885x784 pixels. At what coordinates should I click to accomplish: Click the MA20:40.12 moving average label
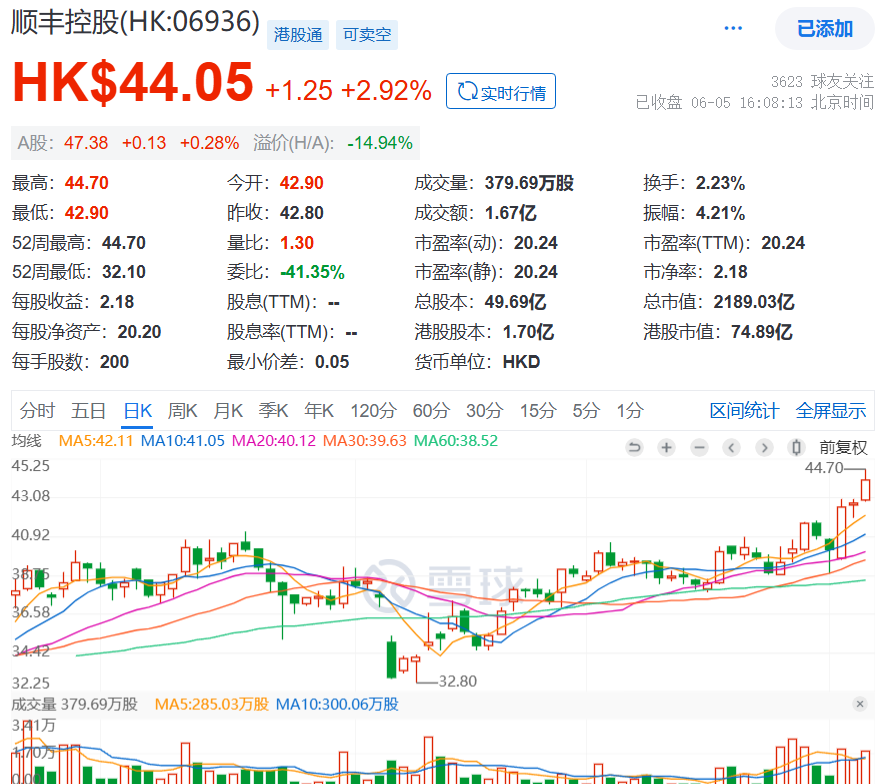click(x=274, y=441)
